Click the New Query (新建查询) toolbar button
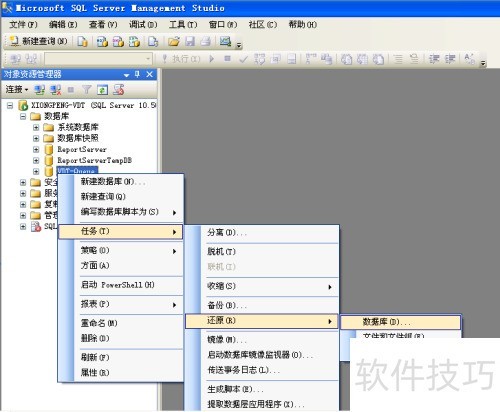This screenshot has height=412, width=500. 39,41
